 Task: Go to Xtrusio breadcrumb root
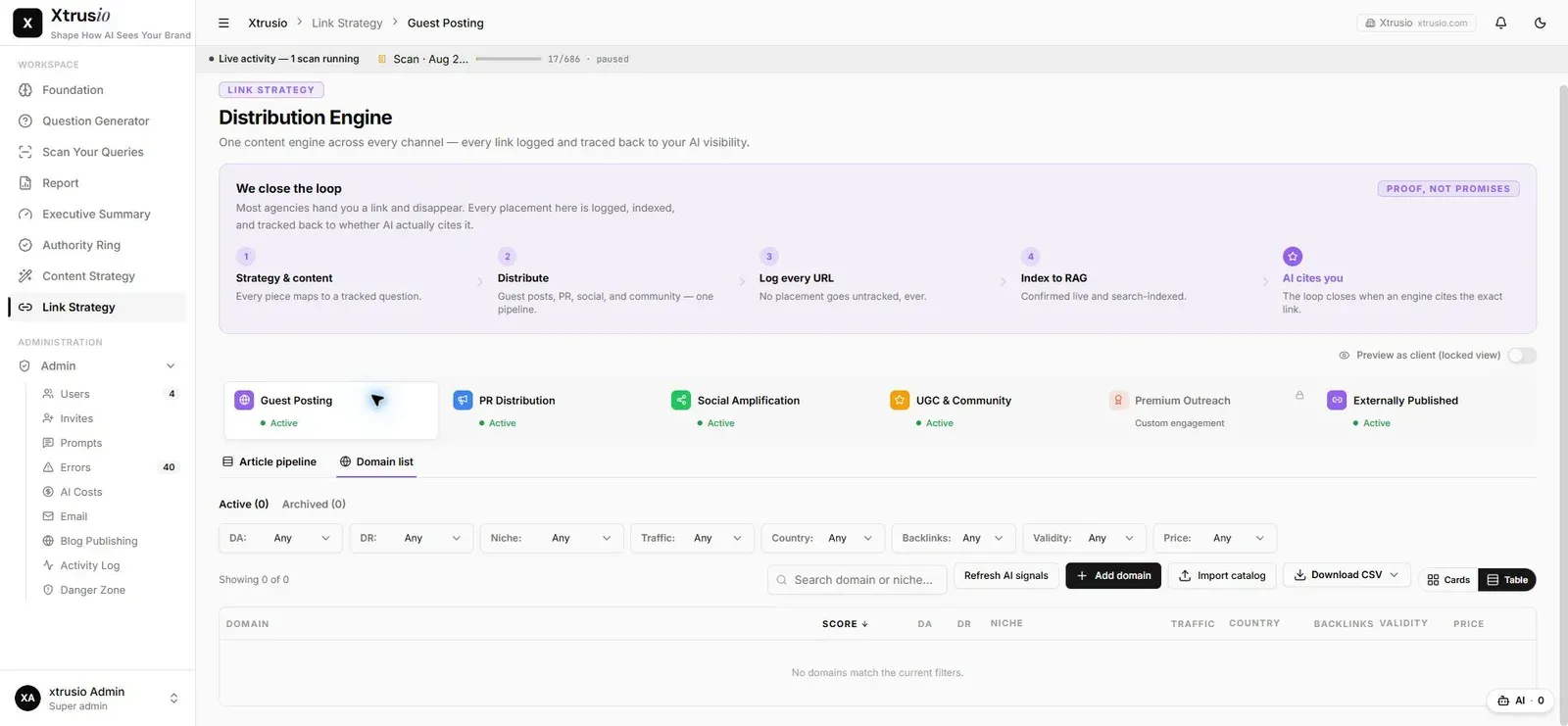(268, 23)
